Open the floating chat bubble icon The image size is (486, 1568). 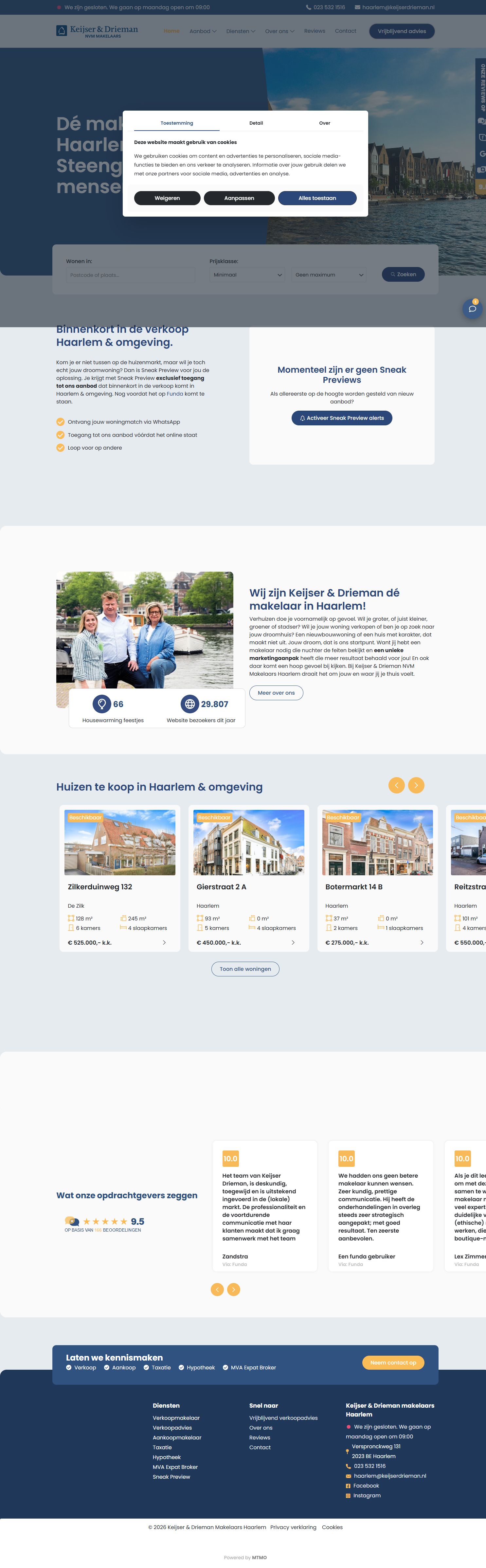(472, 309)
